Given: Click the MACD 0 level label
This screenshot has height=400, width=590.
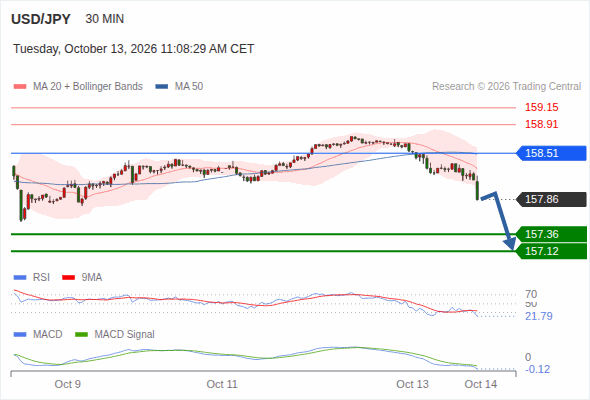Looking at the screenshot, I should 528,357.
